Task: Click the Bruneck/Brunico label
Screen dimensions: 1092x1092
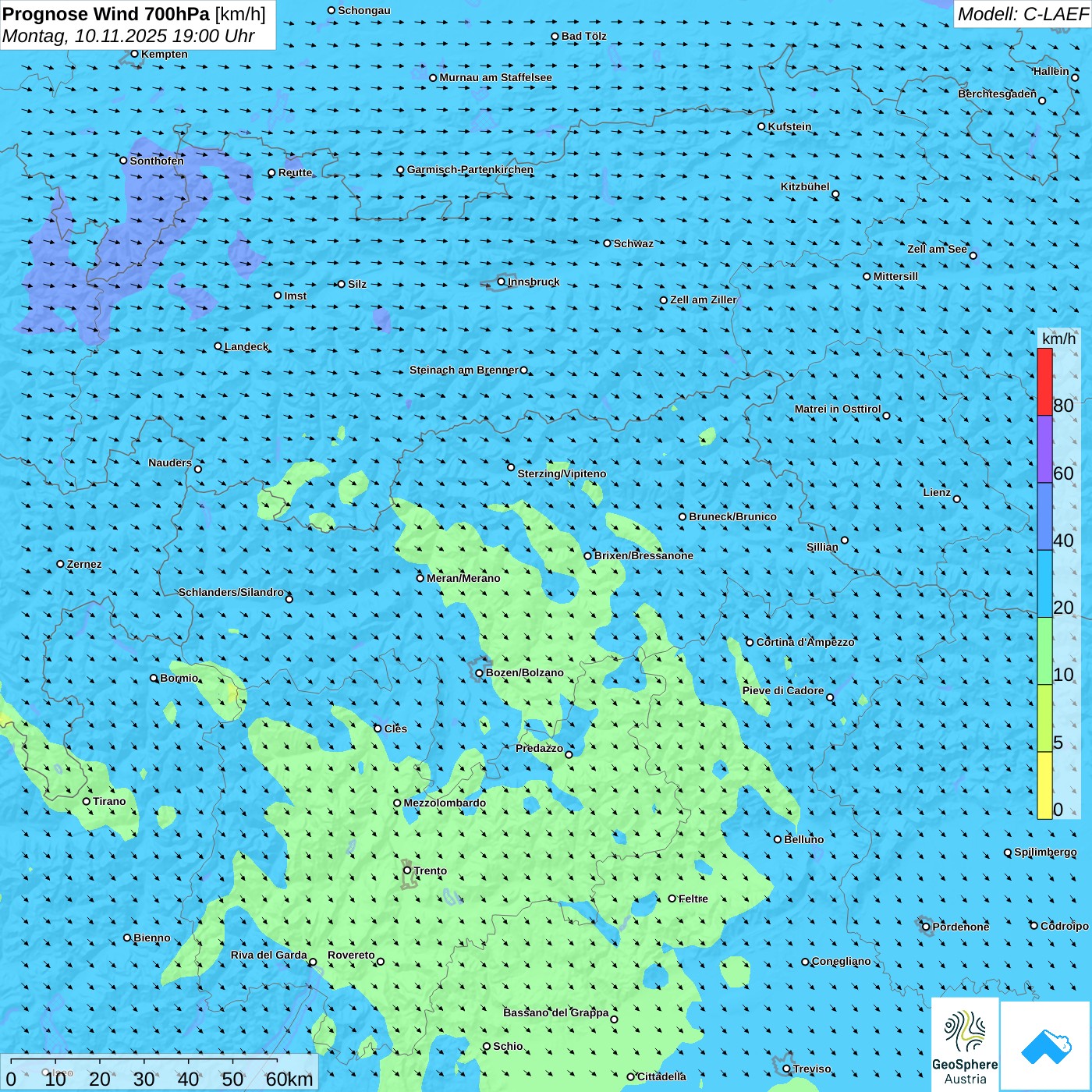Action: point(732,516)
